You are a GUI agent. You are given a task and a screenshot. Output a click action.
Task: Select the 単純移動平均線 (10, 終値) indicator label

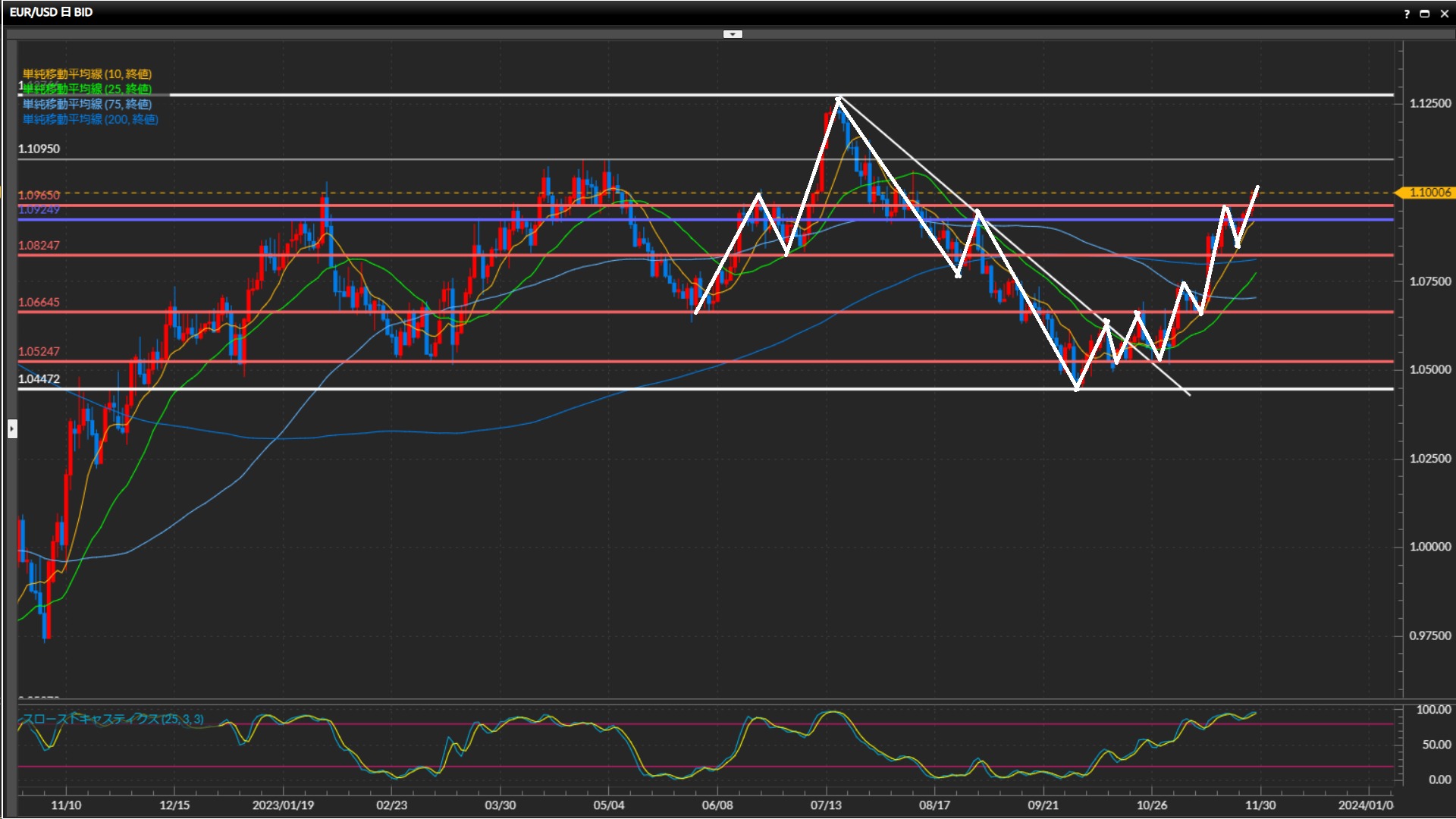pos(87,74)
